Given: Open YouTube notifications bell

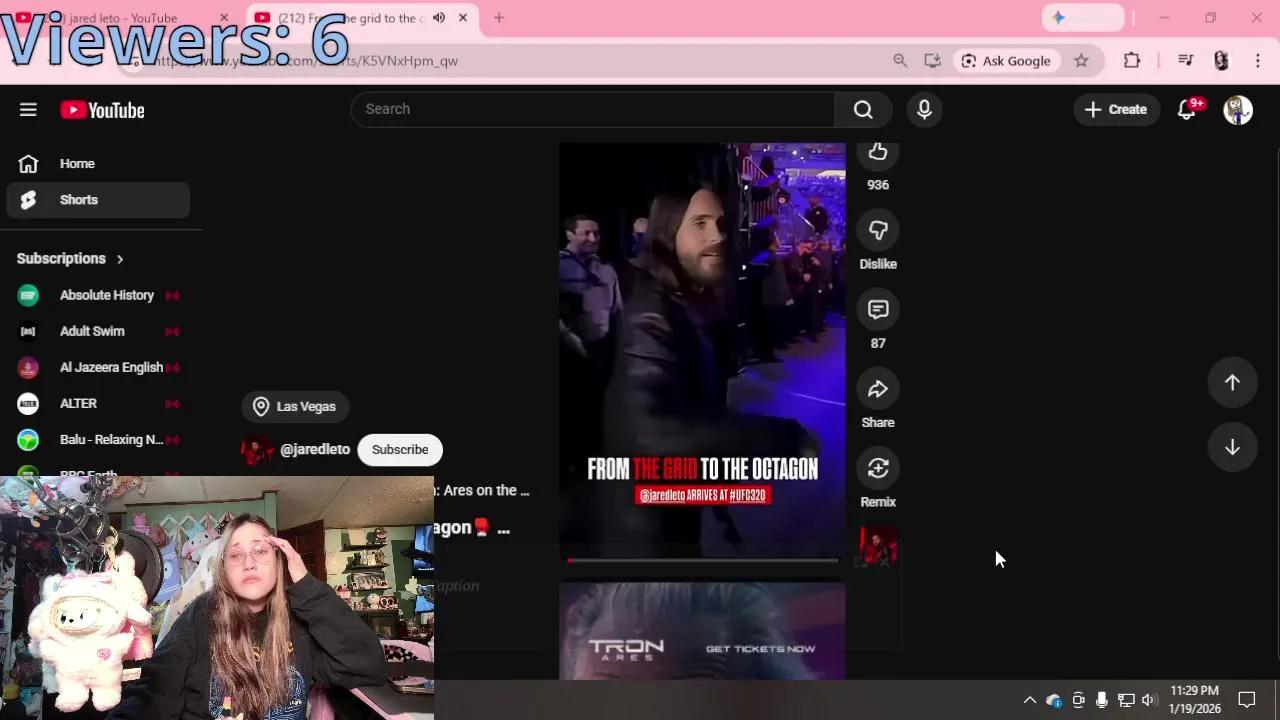Looking at the screenshot, I should click(1187, 109).
